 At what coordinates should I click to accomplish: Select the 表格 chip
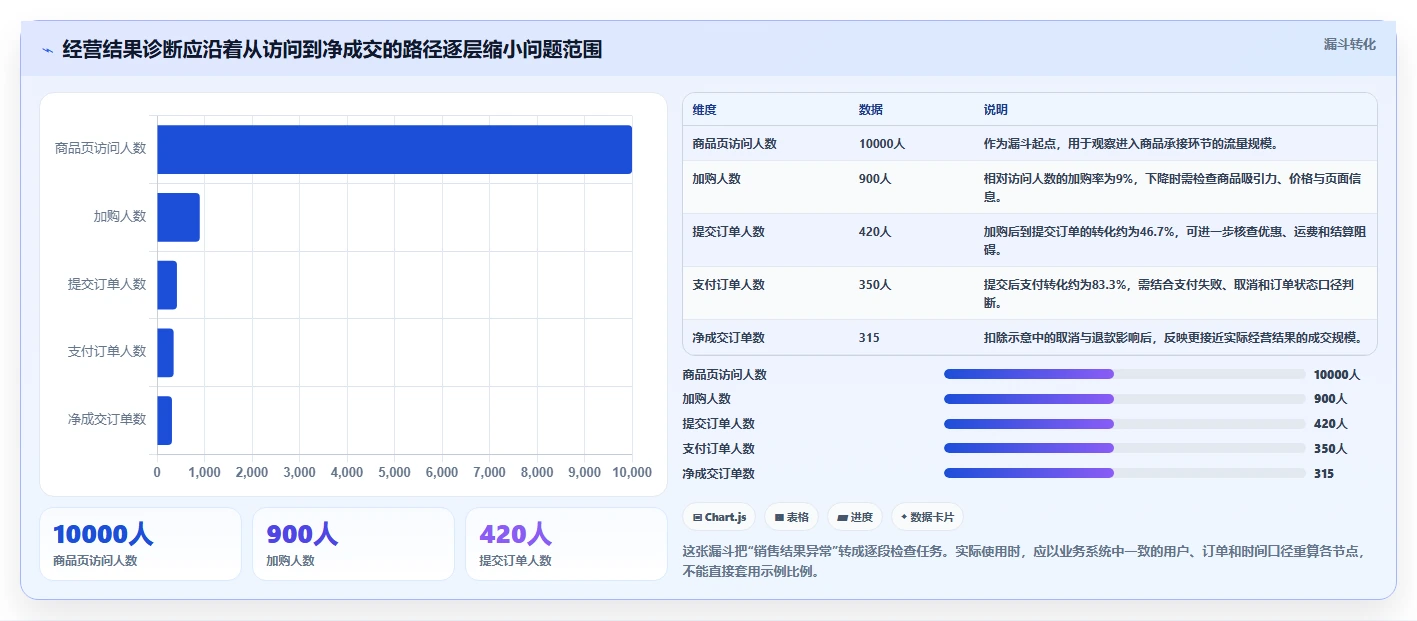click(x=791, y=517)
